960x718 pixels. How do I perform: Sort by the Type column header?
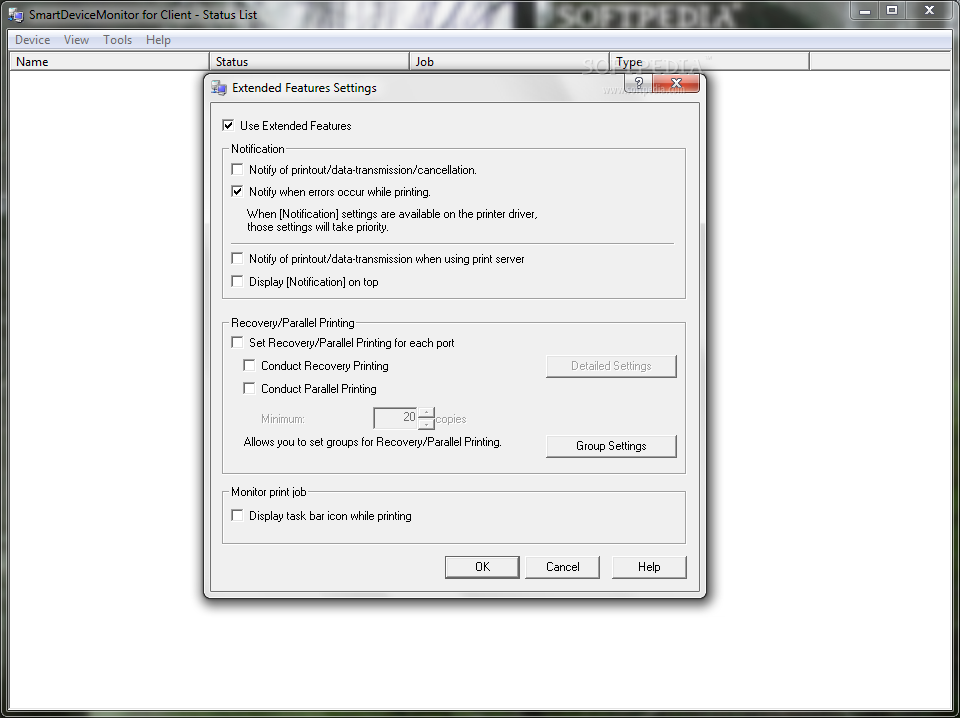[710, 61]
